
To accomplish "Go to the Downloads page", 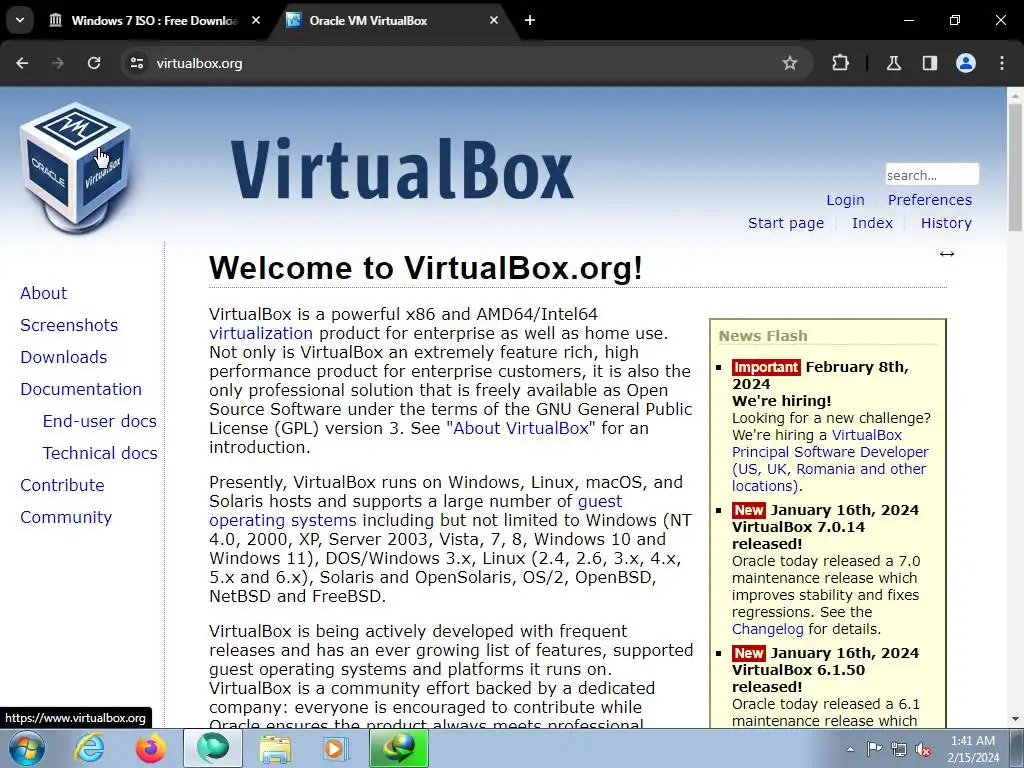I will click(64, 357).
